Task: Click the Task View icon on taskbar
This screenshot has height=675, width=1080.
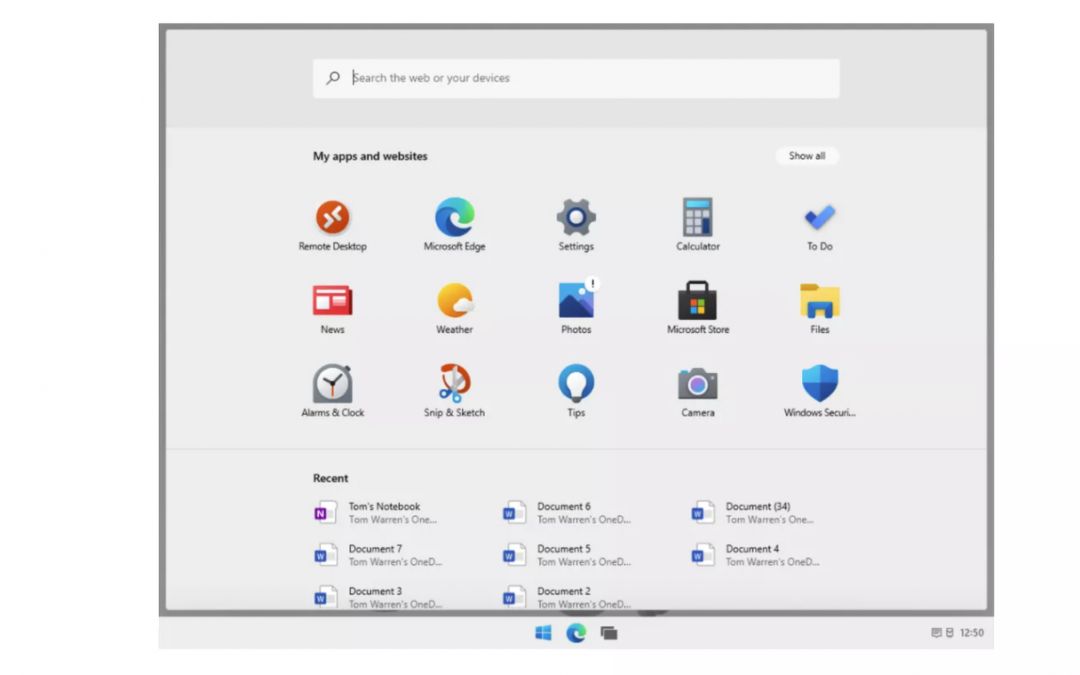Action: (x=609, y=633)
